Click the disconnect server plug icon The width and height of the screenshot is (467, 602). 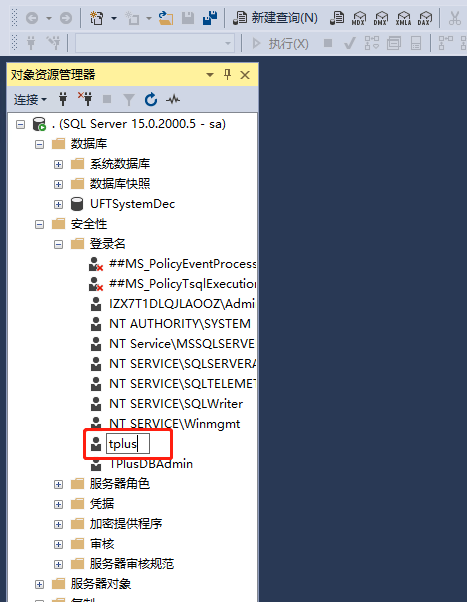[x=85, y=99]
